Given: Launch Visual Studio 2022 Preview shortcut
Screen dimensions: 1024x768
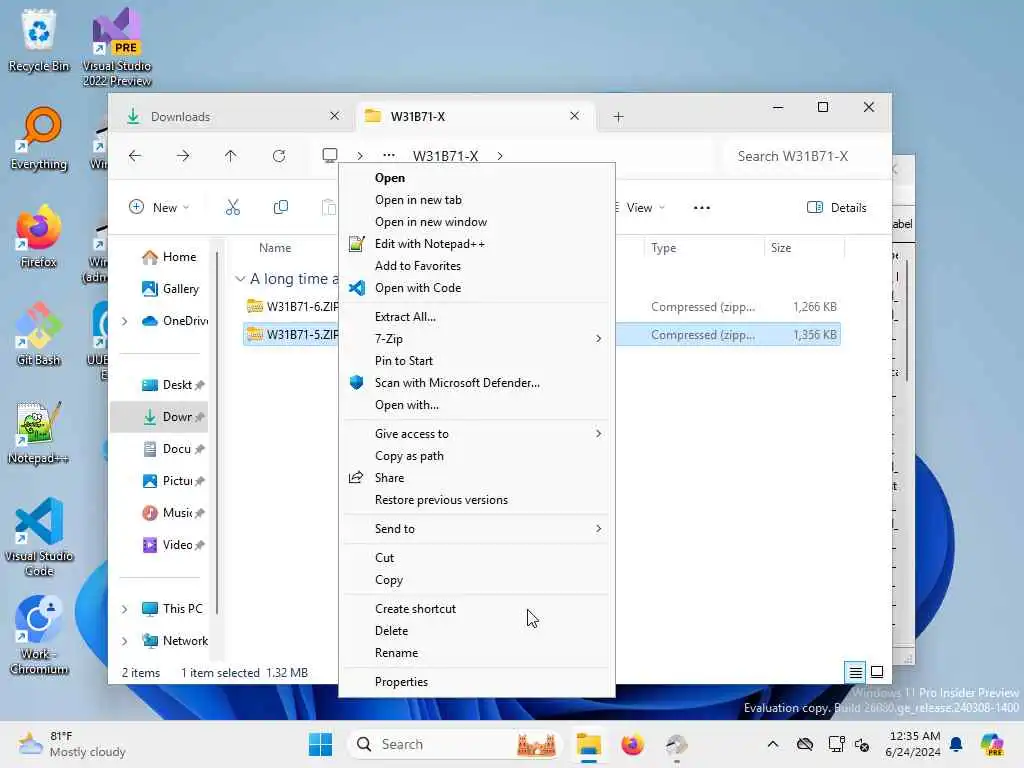Looking at the screenshot, I should pos(117,47).
